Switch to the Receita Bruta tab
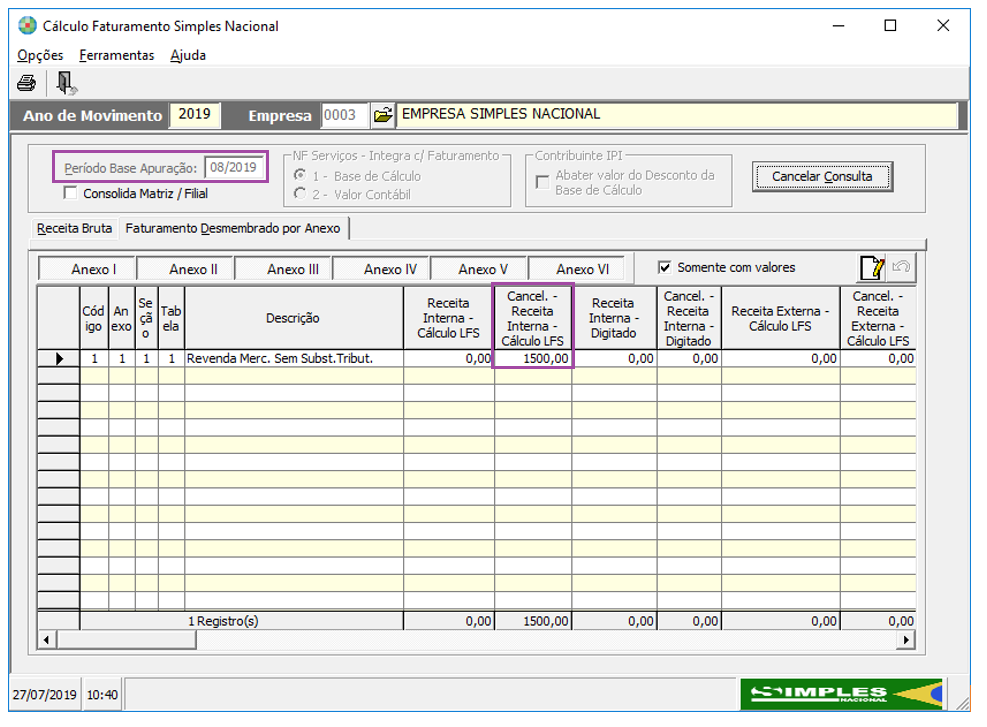Image resolution: width=987 pixels, height=727 pixels. tap(74, 228)
